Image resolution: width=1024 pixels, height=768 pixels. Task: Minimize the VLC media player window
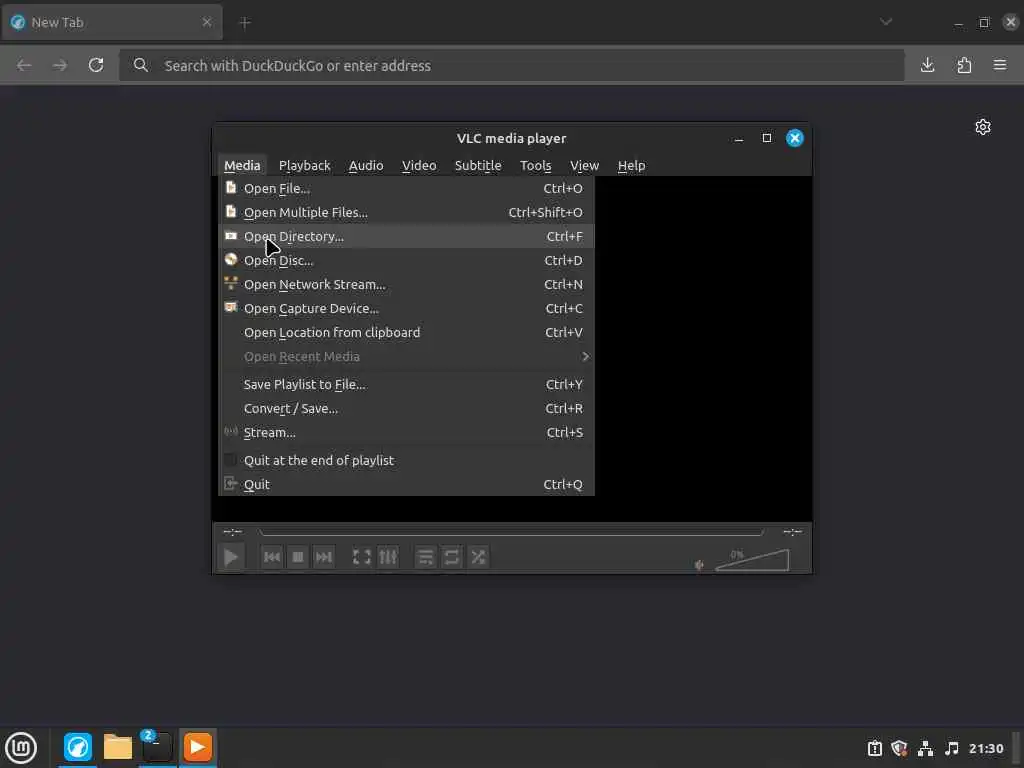[x=739, y=138]
